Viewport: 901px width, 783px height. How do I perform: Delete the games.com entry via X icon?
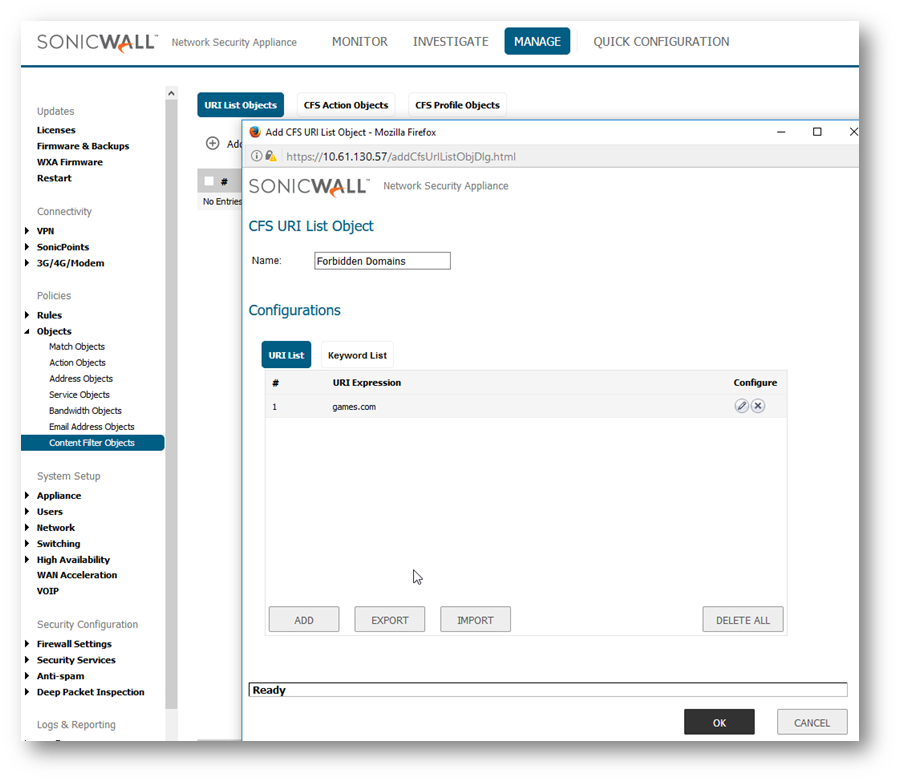click(x=758, y=406)
